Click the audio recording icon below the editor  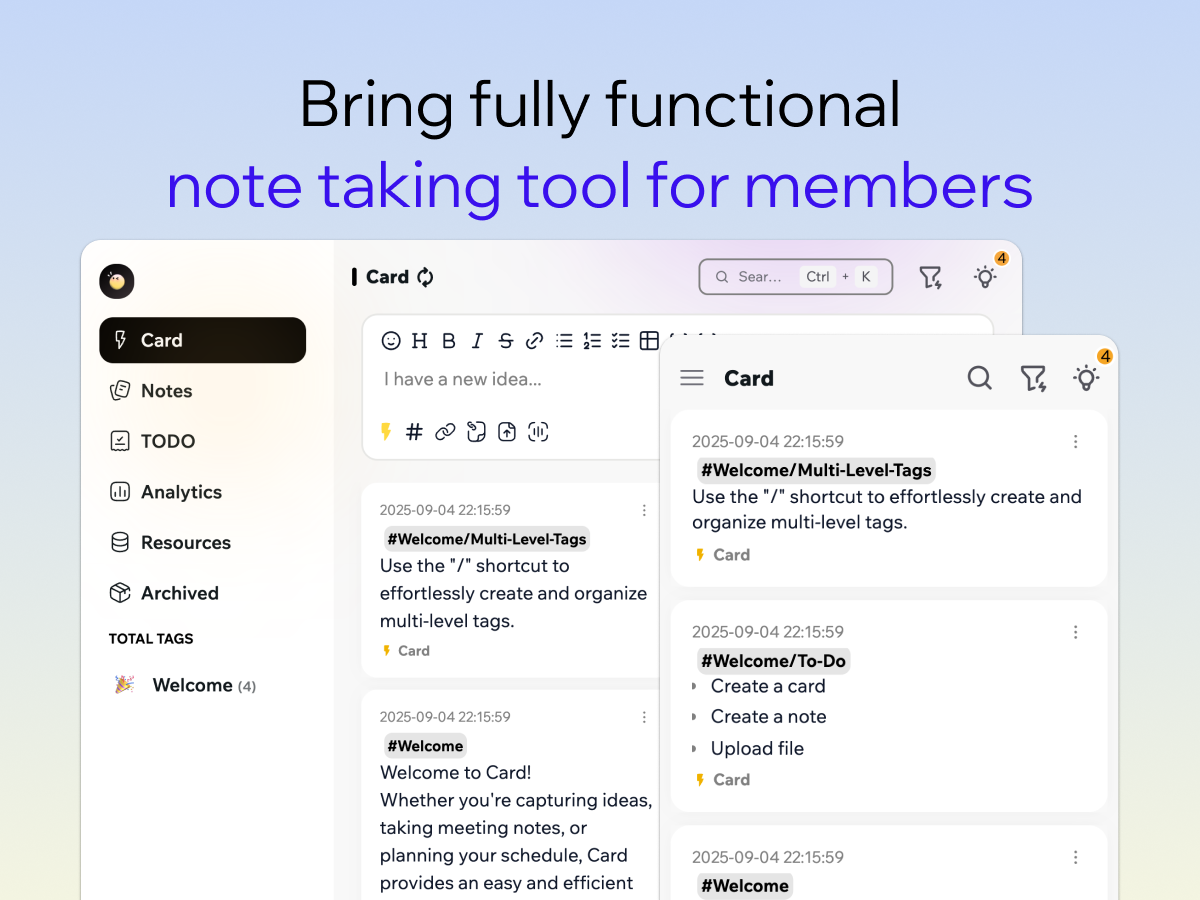(x=538, y=432)
